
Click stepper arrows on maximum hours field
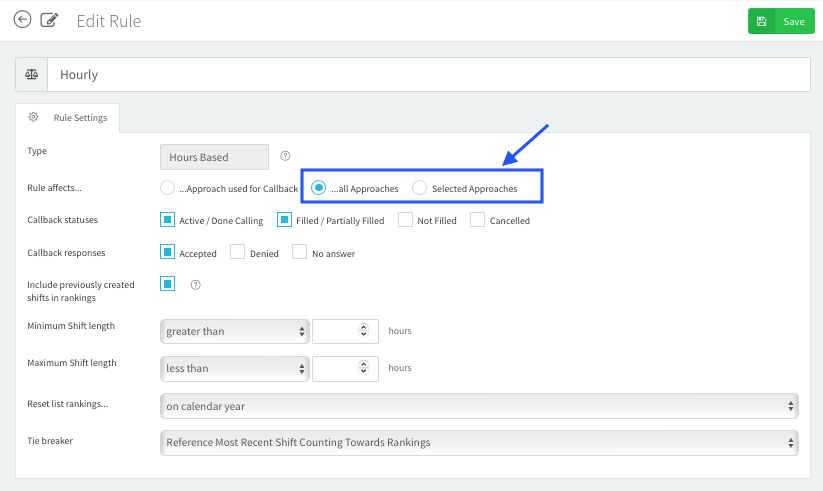[363, 367]
